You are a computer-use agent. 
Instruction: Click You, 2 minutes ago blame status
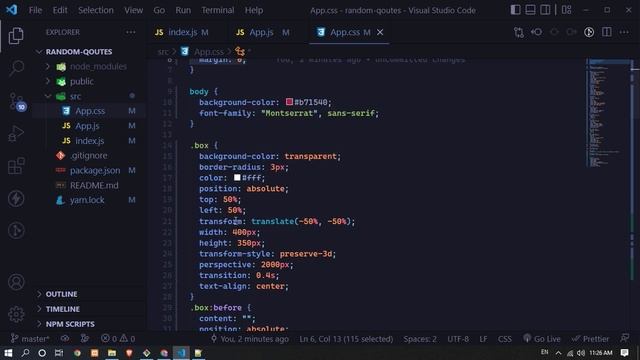[249, 338]
